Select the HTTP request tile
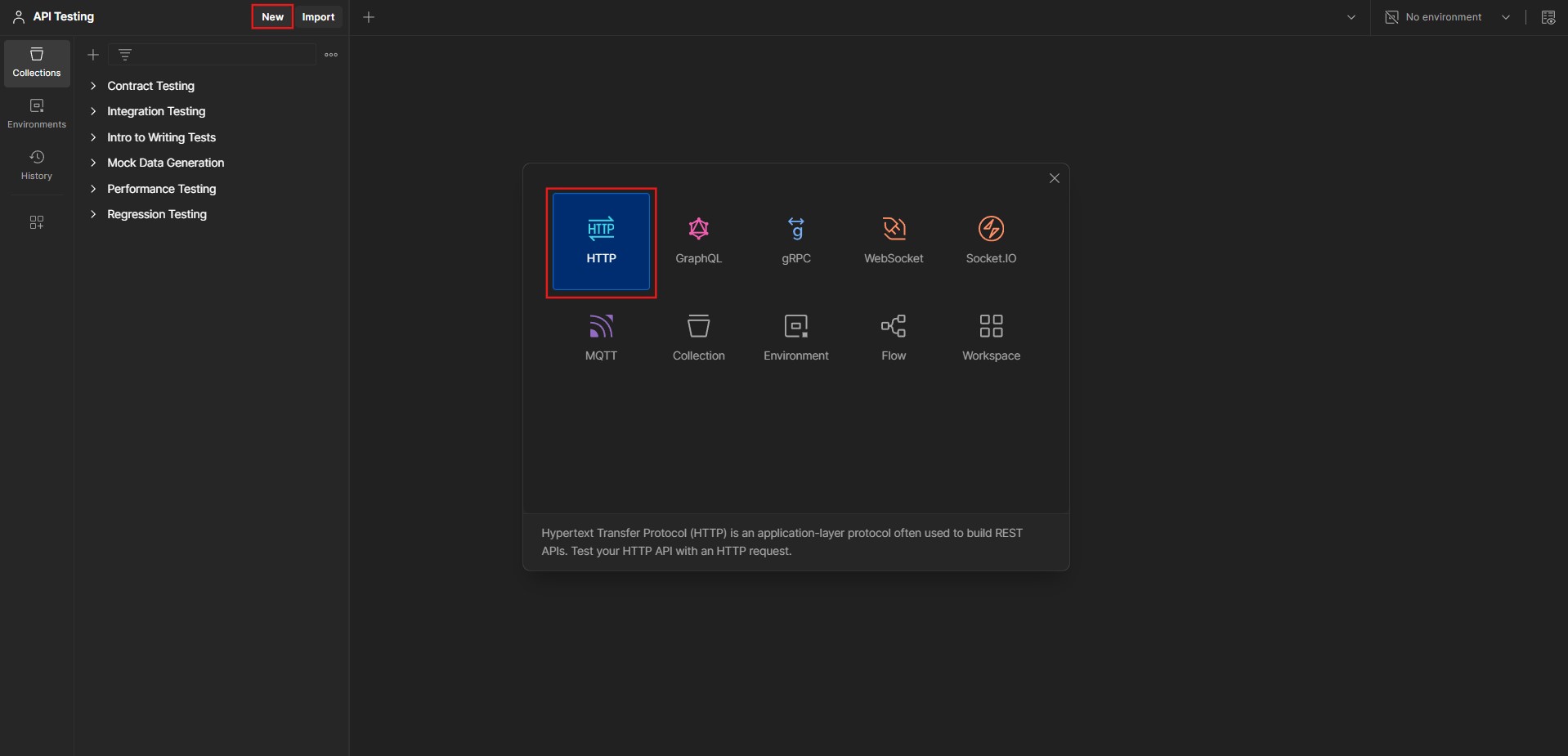This screenshot has height=756, width=1568. pos(601,242)
